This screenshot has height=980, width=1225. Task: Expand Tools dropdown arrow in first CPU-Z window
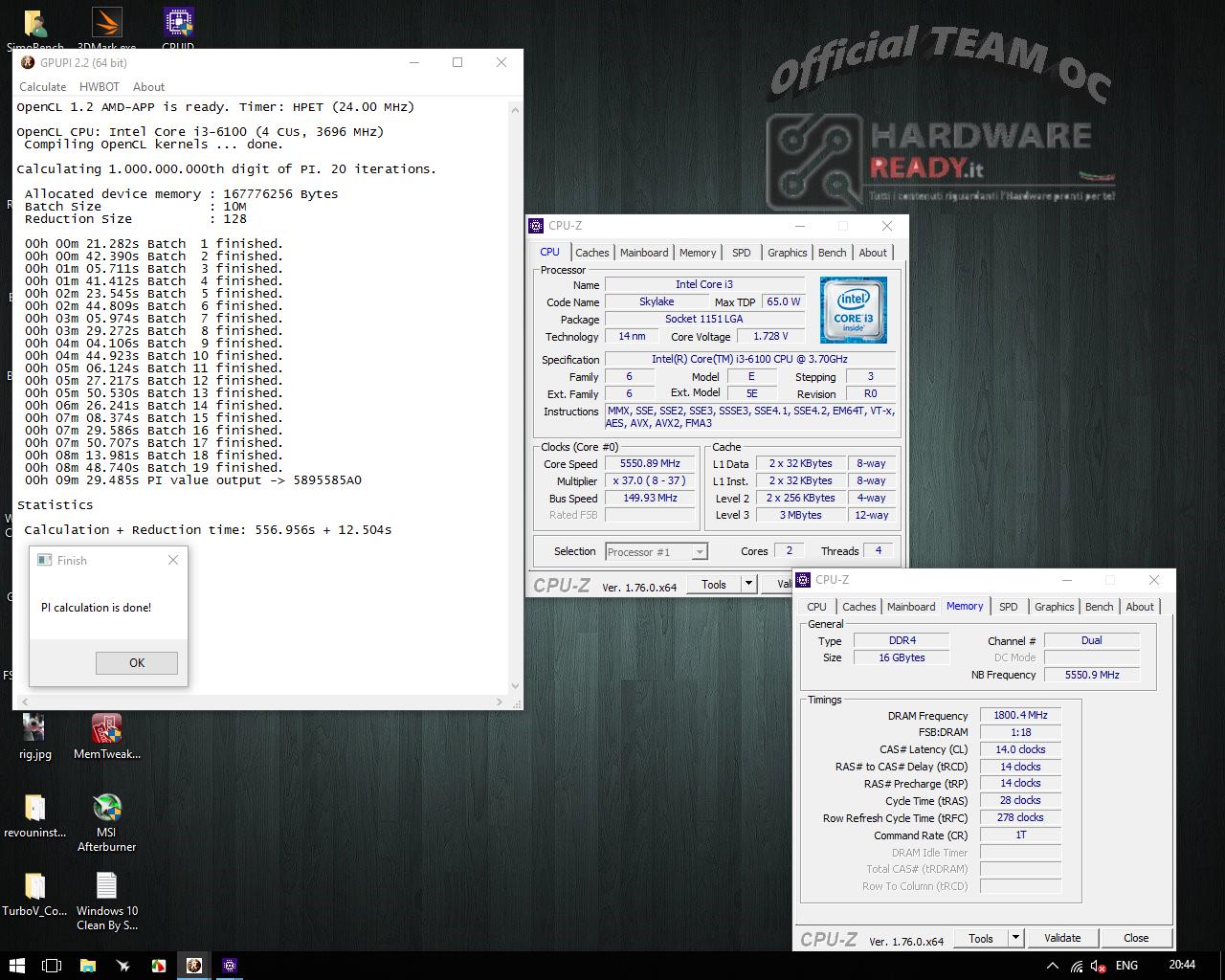(749, 584)
